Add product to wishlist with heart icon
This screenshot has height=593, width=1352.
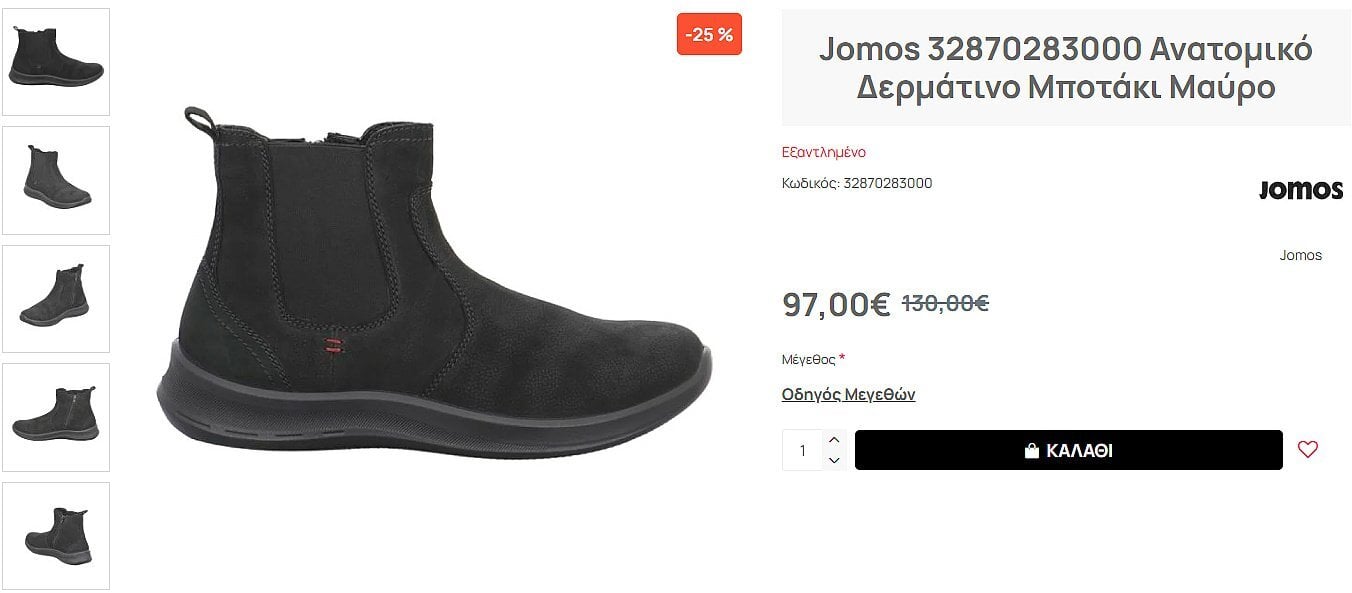click(1307, 450)
